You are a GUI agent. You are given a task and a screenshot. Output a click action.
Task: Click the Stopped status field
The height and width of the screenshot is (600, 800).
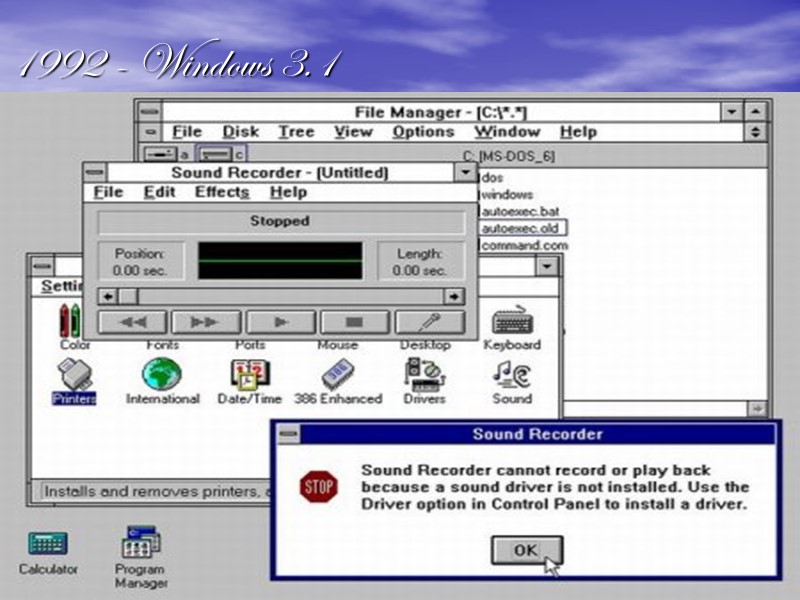281,221
